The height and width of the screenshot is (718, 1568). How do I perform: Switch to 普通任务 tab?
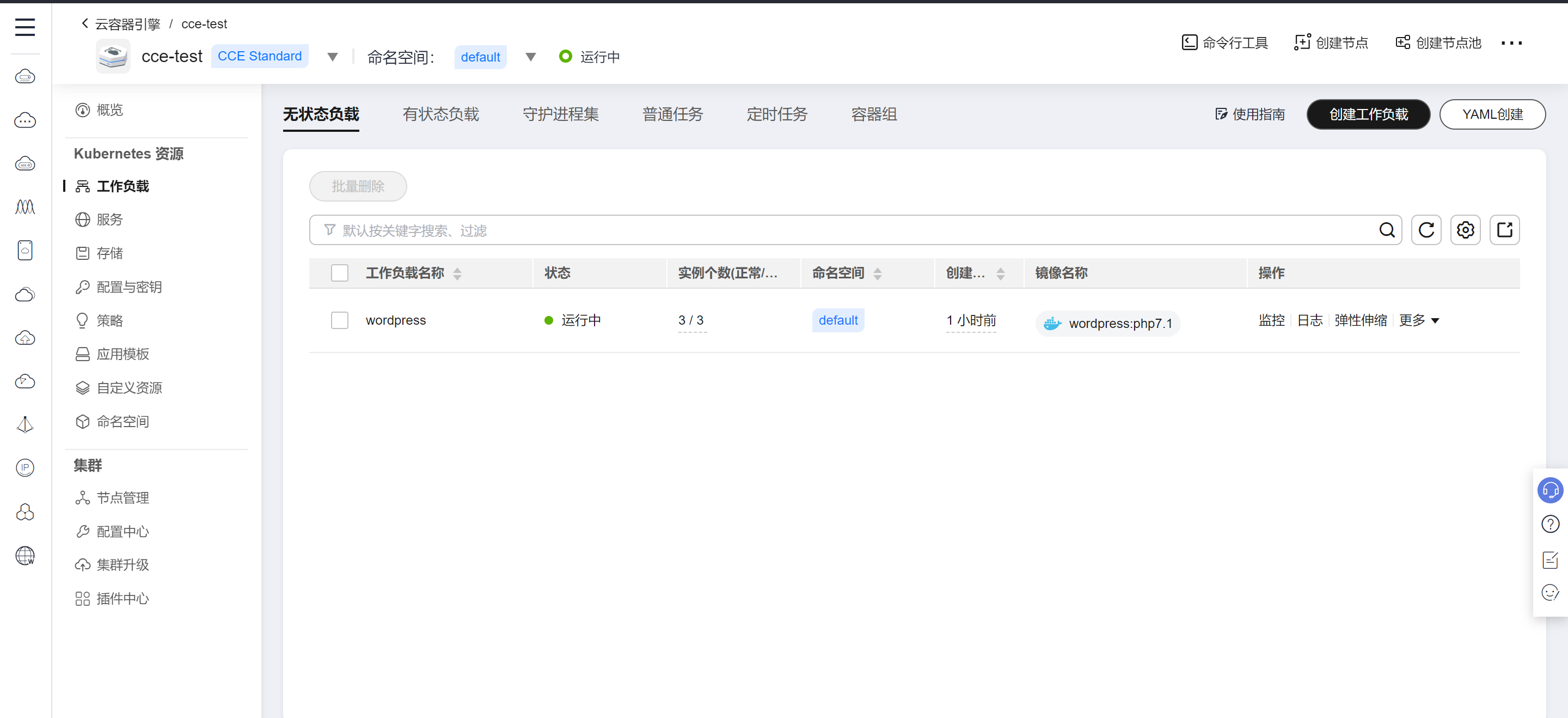[x=672, y=114]
